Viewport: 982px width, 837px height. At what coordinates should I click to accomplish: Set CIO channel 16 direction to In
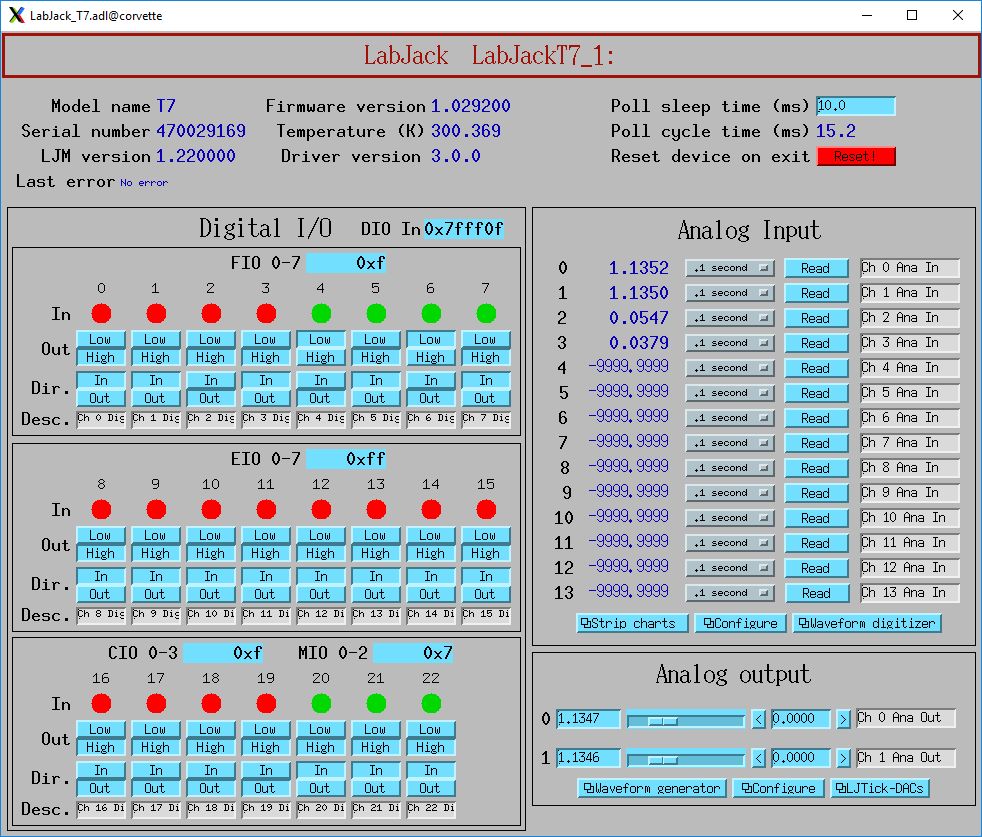point(100,770)
